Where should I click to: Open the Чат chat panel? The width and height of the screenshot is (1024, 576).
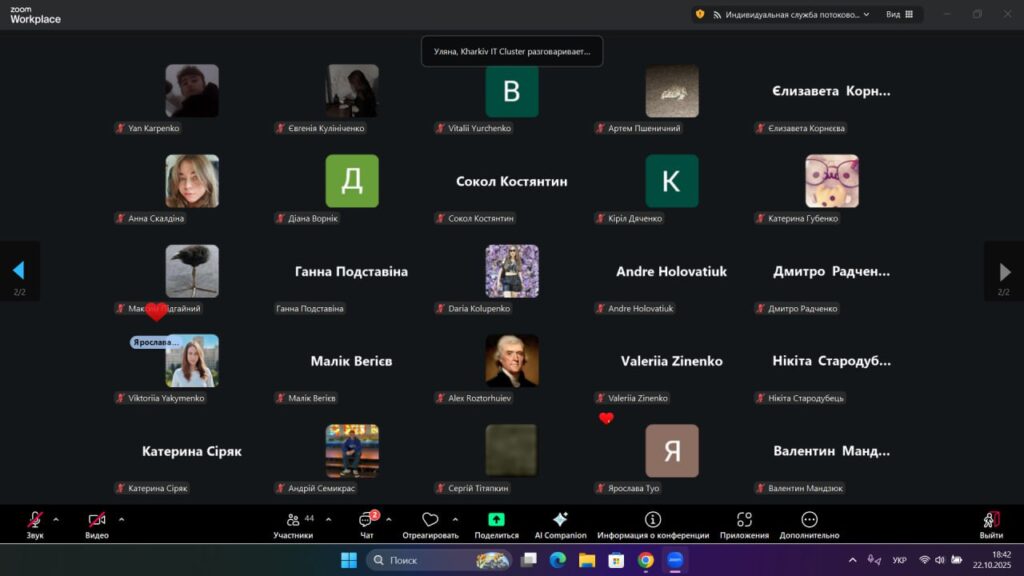click(366, 521)
